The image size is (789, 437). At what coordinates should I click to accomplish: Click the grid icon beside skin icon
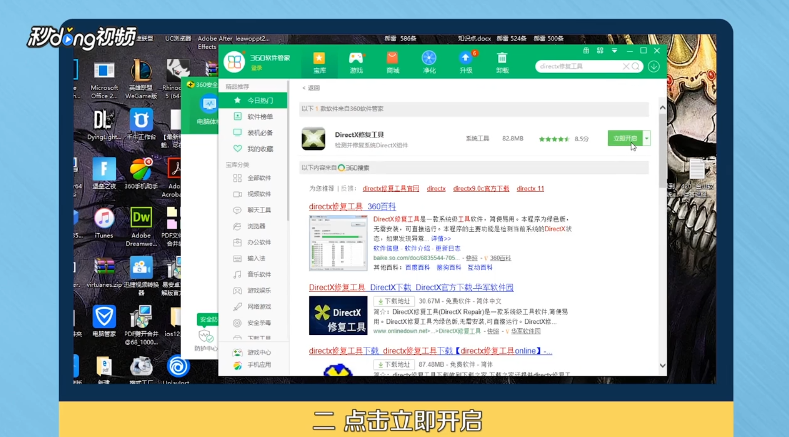[600, 51]
